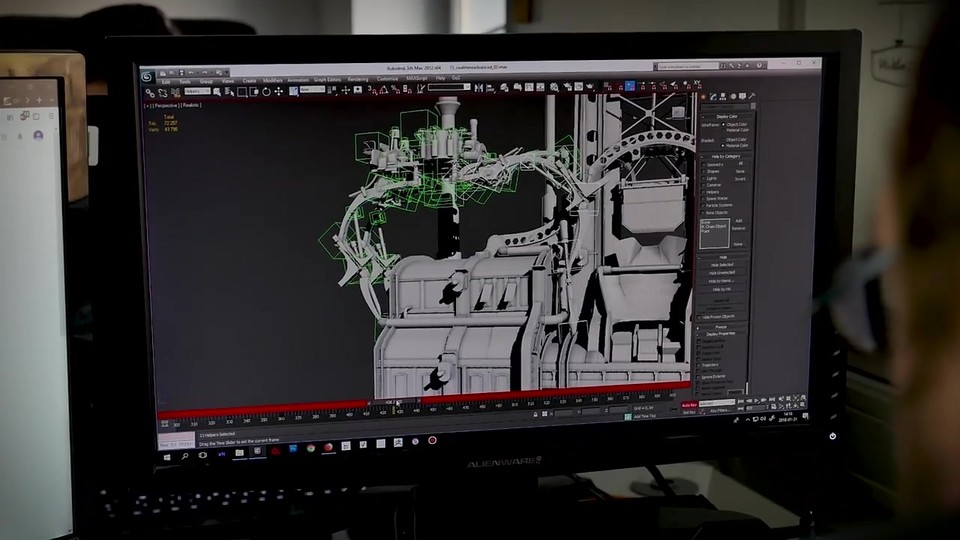Open the Display command panel tab
Image resolution: width=960 pixels, height=540 pixels.
[x=742, y=96]
